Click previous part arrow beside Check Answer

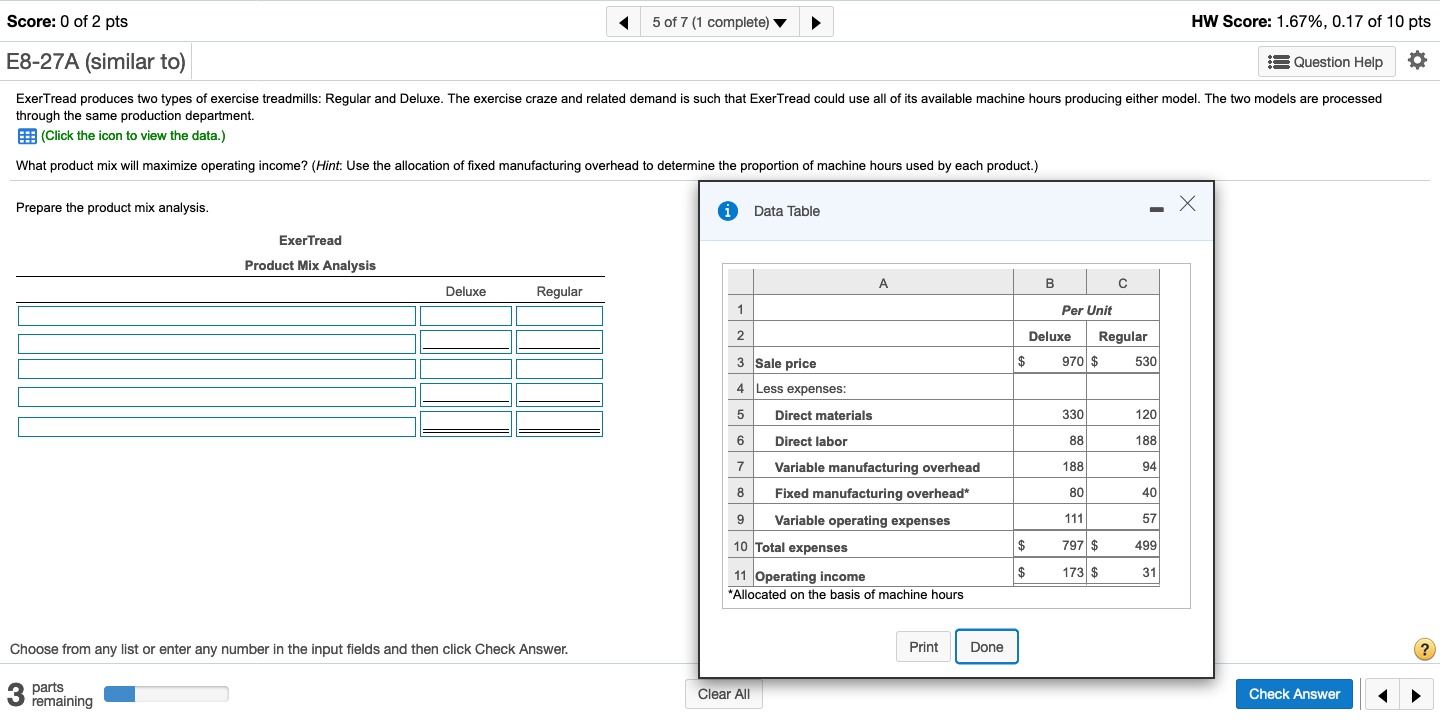click(x=1384, y=694)
